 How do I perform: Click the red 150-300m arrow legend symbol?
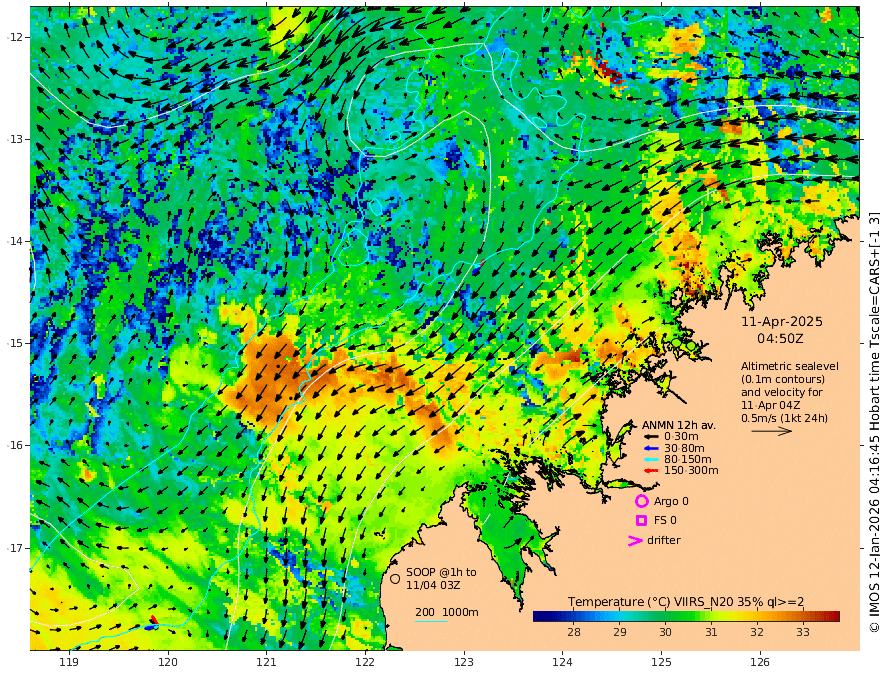(650, 471)
